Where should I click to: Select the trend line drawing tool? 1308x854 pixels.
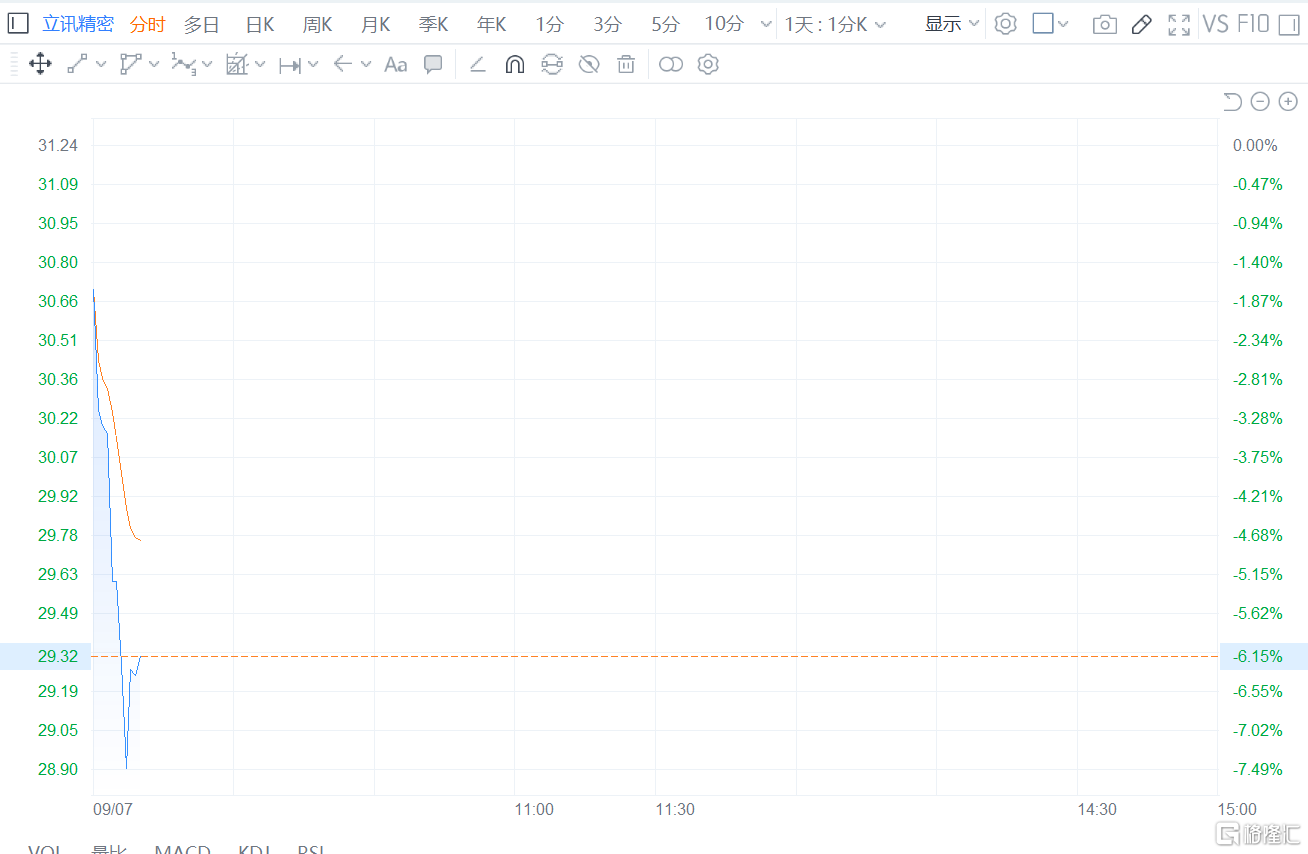click(77, 65)
